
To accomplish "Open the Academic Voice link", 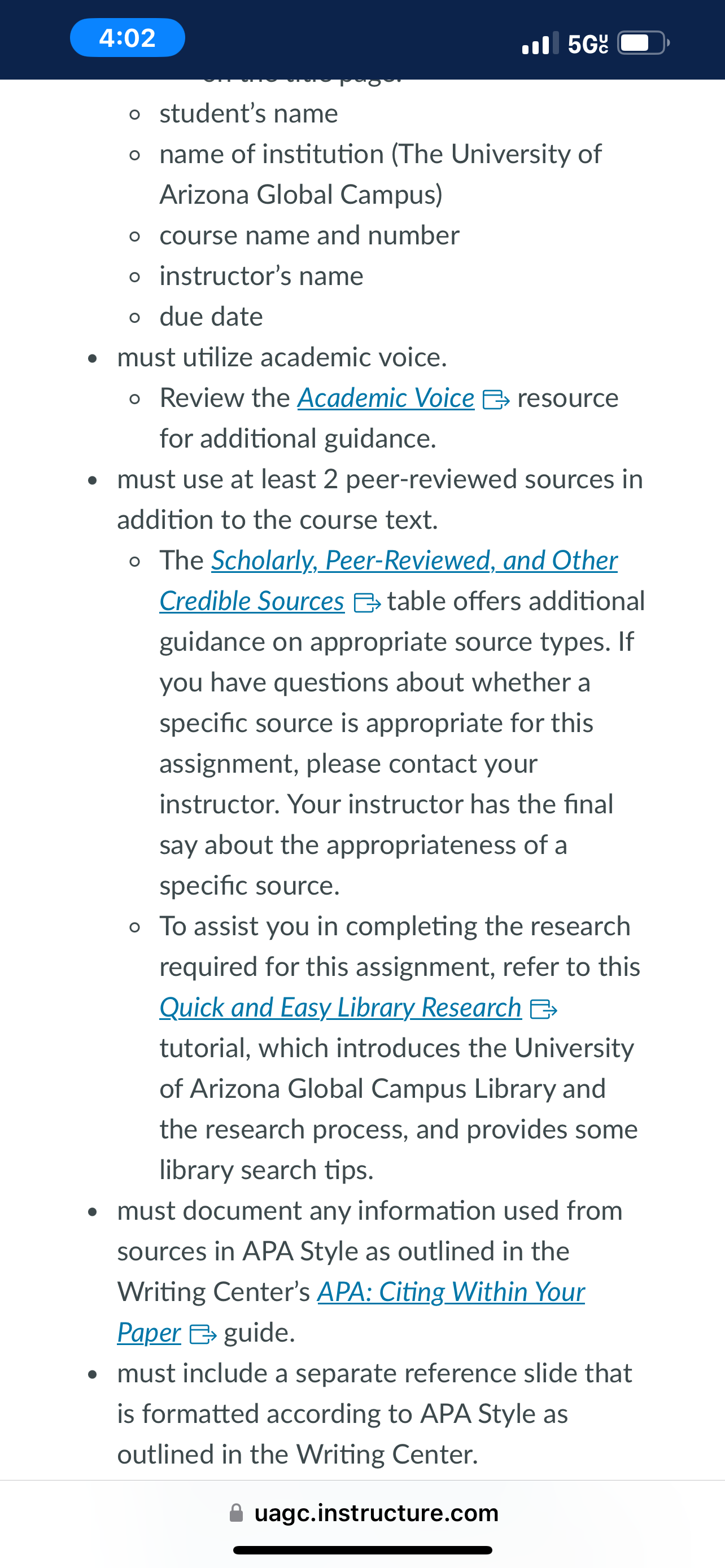I will (x=386, y=398).
